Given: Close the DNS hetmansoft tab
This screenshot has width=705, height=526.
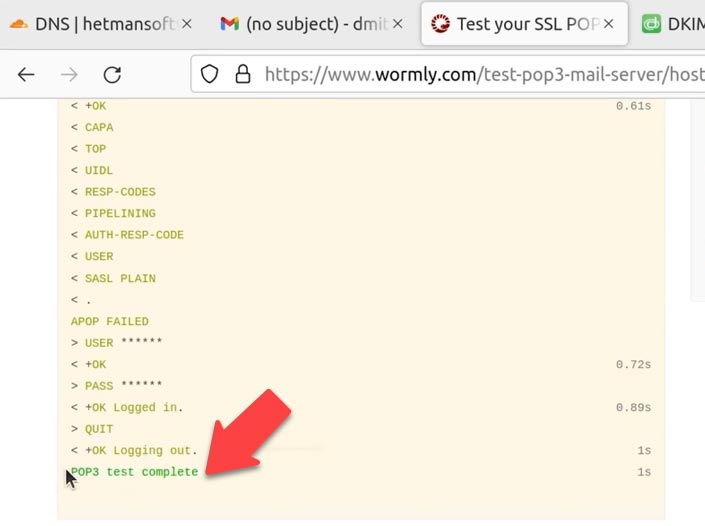Looking at the screenshot, I should 187,24.
